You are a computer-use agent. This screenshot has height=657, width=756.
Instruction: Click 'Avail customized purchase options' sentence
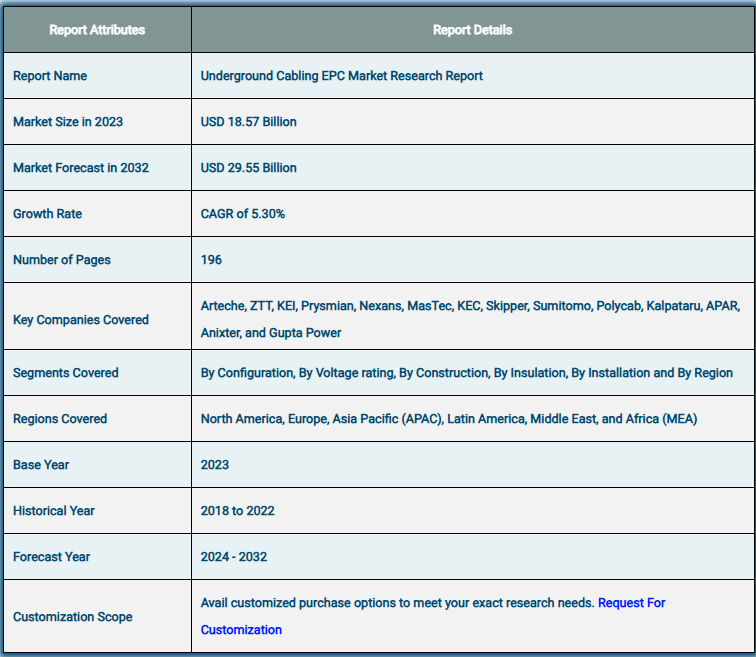click(397, 603)
